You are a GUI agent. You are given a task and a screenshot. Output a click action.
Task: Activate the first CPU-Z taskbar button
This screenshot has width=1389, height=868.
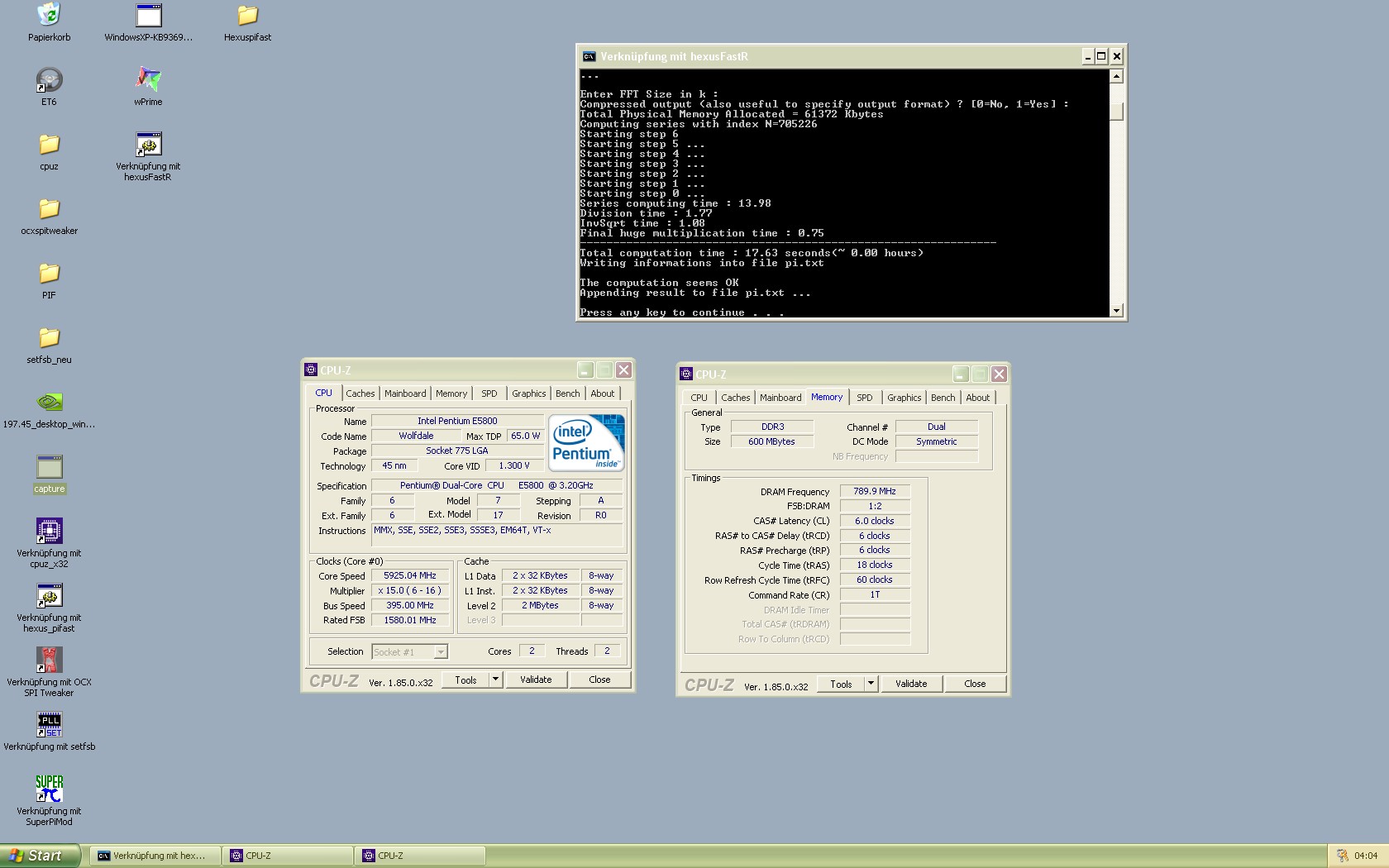point(288,856)
